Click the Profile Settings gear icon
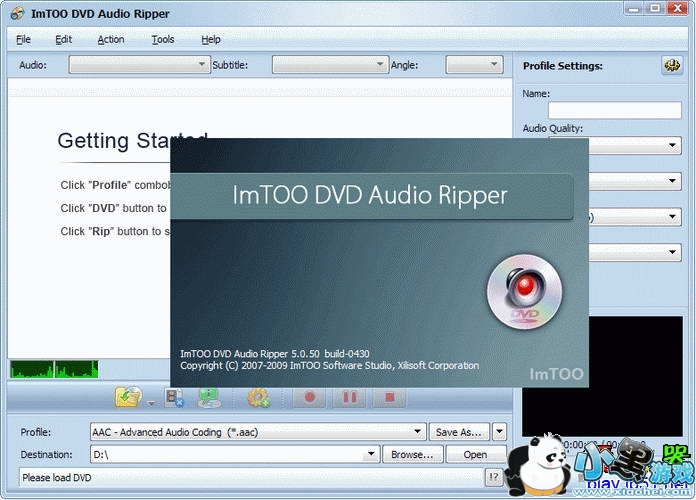Image resolution: width=696 pixels, height=500 pixels. click(x=672, y=66)
